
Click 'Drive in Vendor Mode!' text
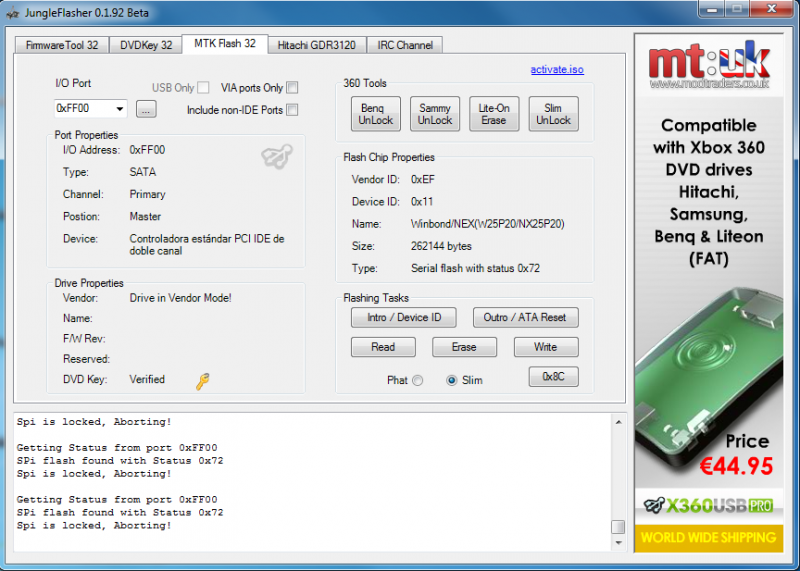coord(181,298)
